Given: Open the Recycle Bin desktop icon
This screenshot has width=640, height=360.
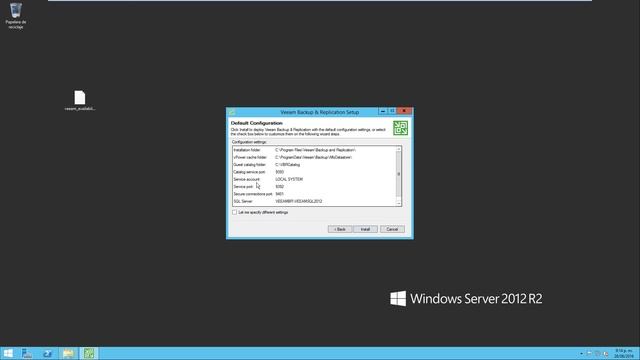Looking at the screenshot, I should coord(16,16).
